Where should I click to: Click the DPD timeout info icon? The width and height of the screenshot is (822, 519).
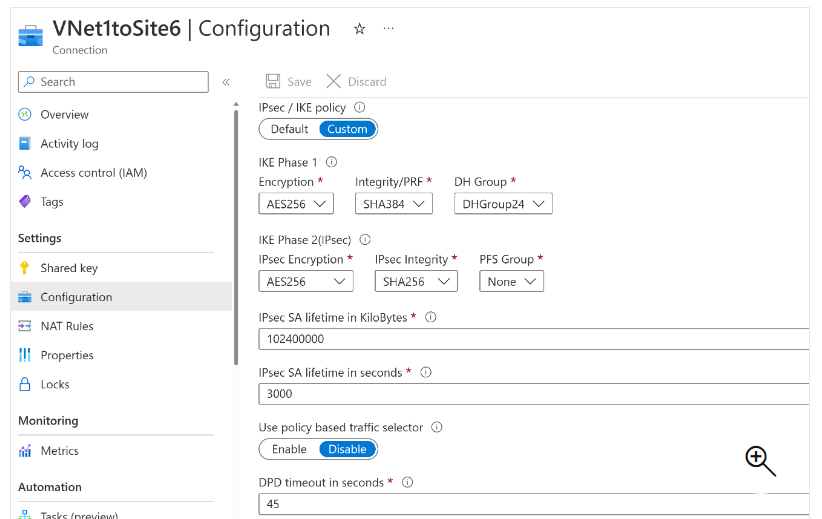point(407,482)
